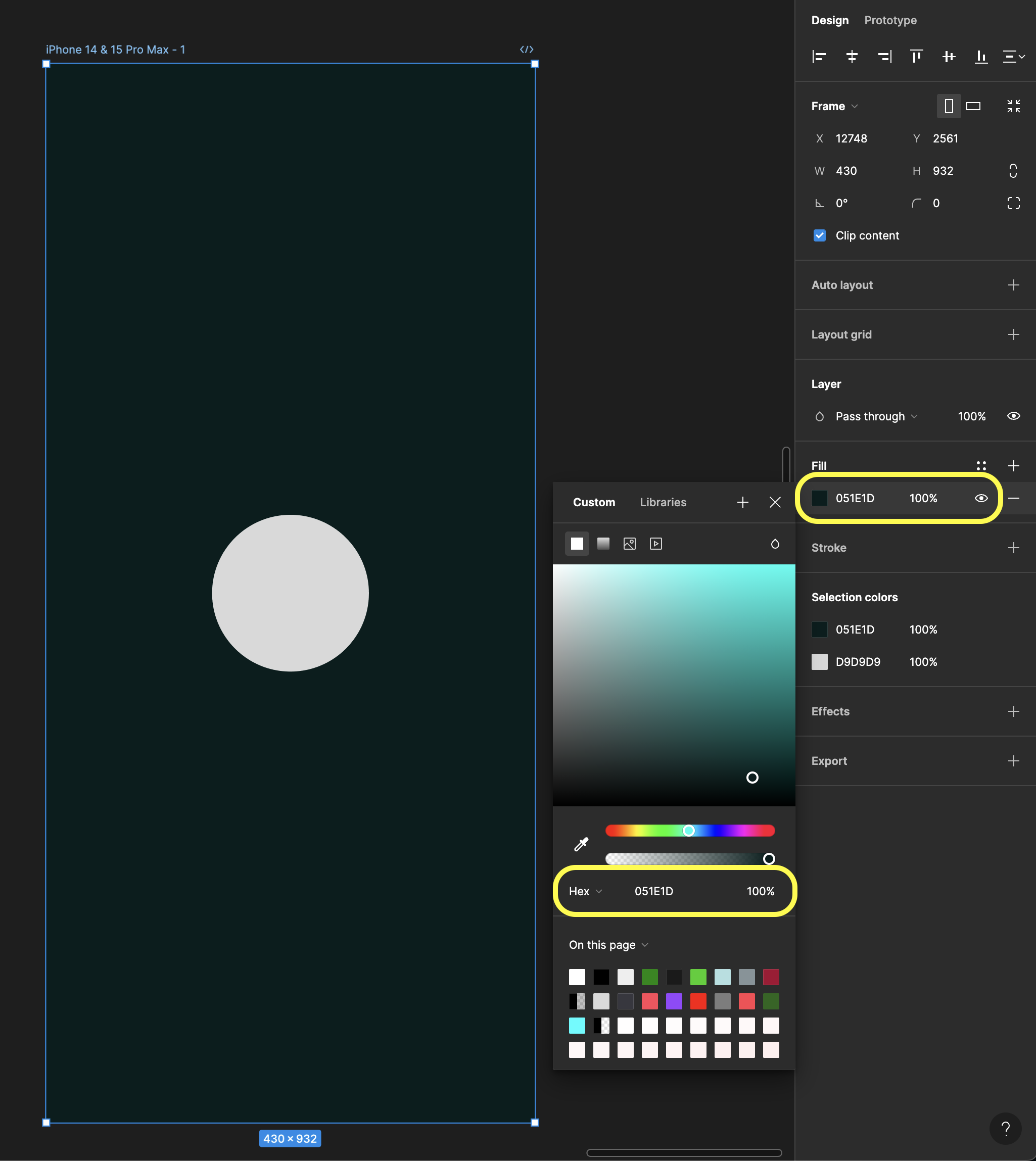This screenshot has width=1036, height=1161.
Task: Open Hex color format dropdown
Action: click(x=585, y=891)
